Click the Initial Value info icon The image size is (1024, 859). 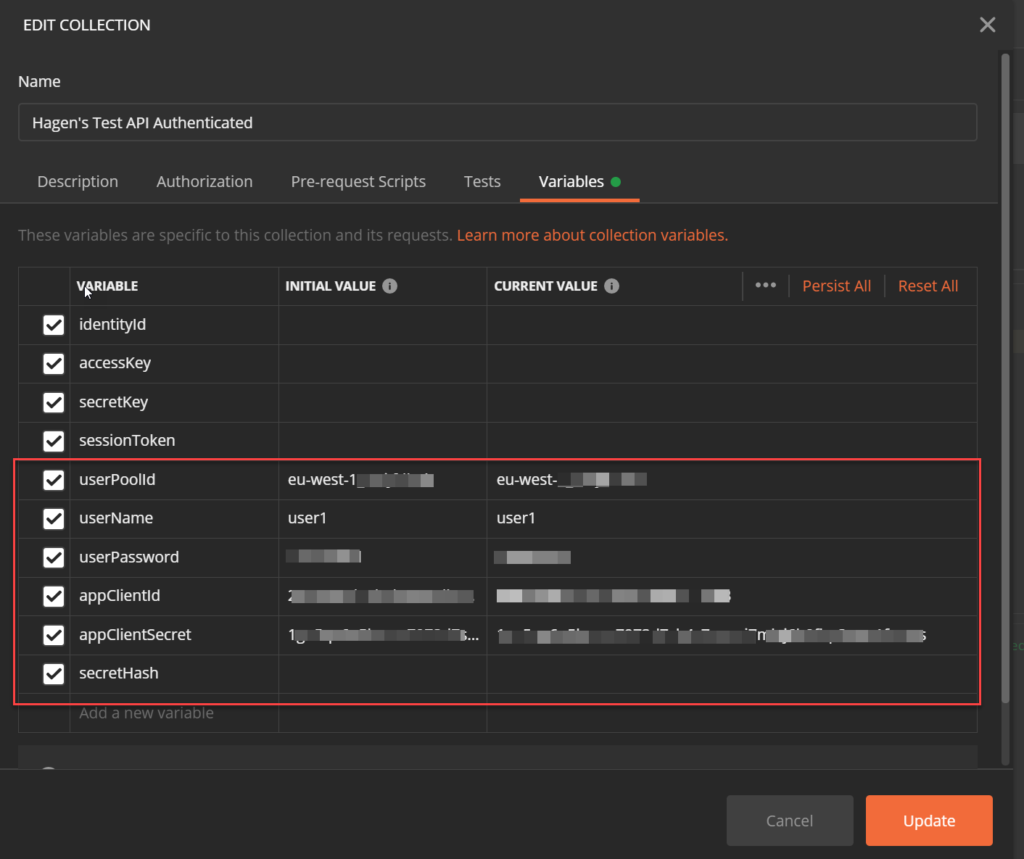click(x=390, y=286)
